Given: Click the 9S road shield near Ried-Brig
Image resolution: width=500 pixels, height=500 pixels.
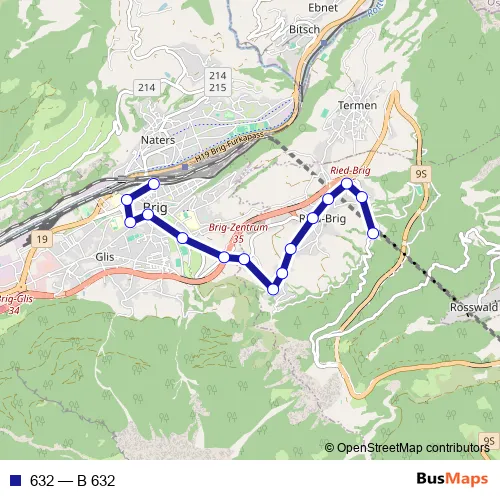Looking at the screenshot, I should tap(421, 174).
